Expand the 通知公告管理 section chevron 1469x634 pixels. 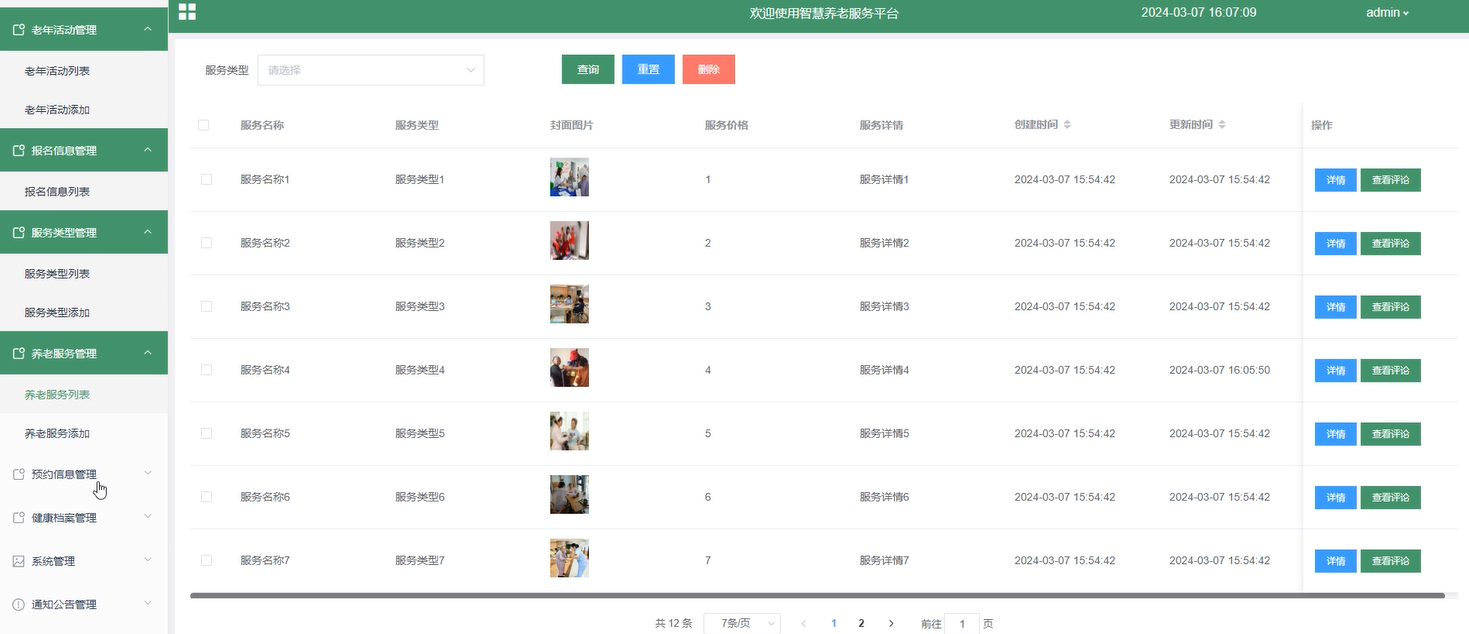pyautogui.click(x=148, y=604)
